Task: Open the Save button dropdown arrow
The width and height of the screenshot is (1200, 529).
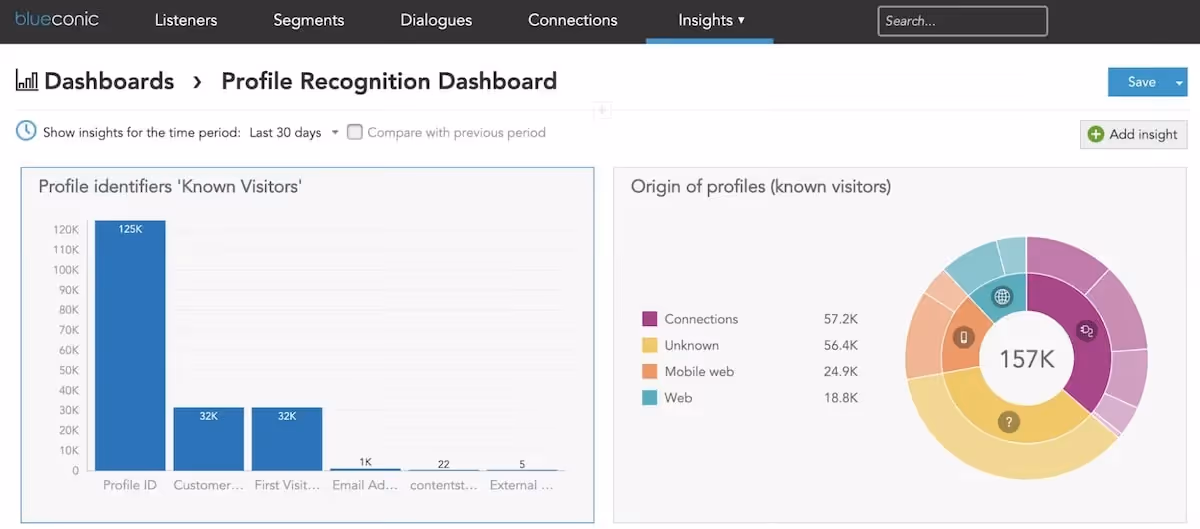Action: [x=1180, y=82]
